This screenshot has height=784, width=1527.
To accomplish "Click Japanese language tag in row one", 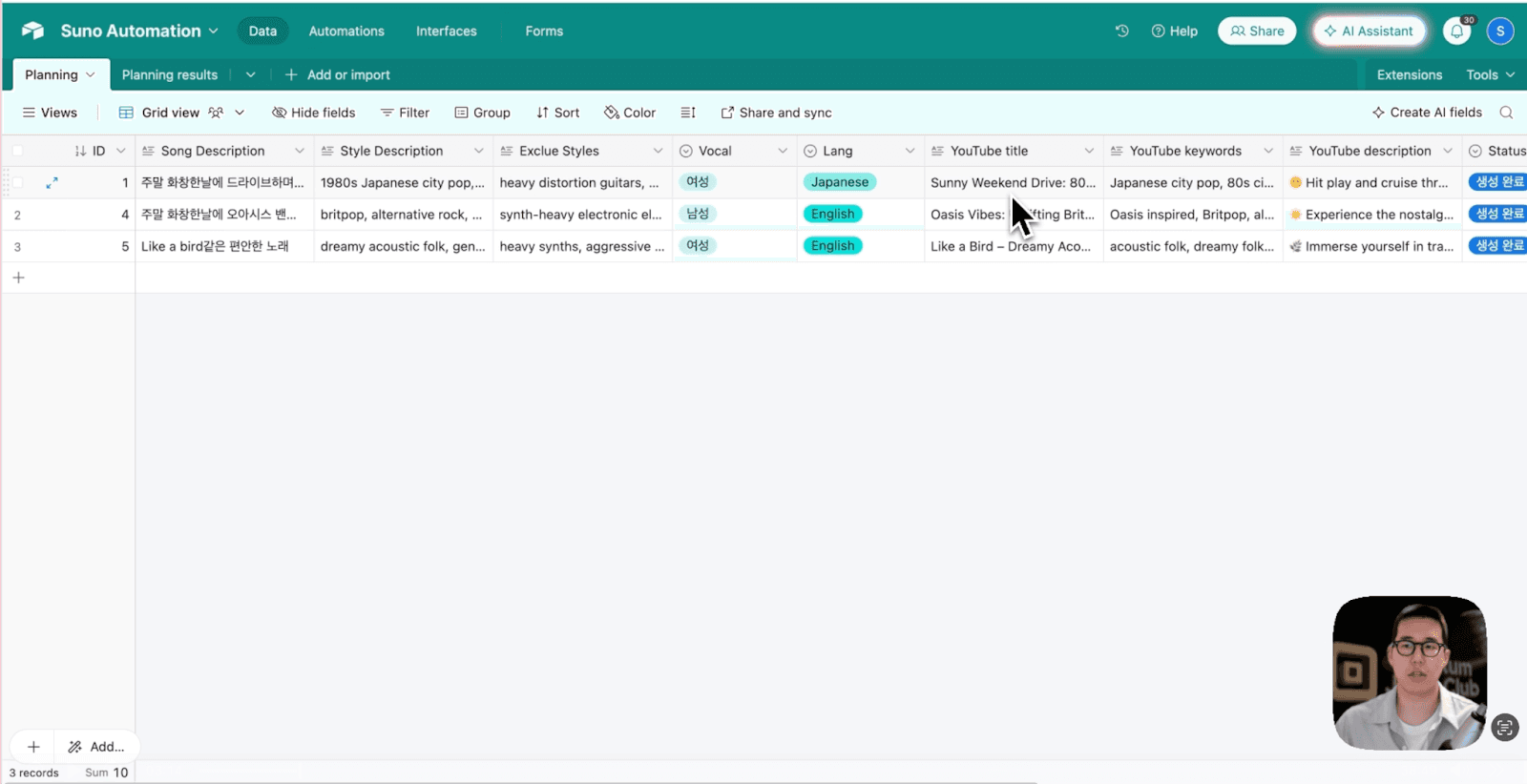I will [x=840, y=182].
